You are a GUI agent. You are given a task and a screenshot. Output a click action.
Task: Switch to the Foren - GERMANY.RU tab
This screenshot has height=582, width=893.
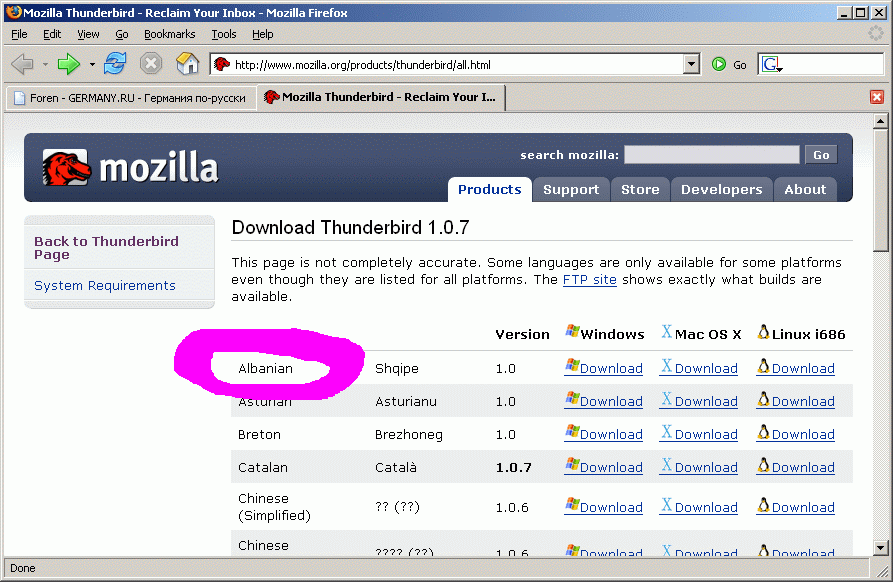pyautogui.click(x=130, y=98)
